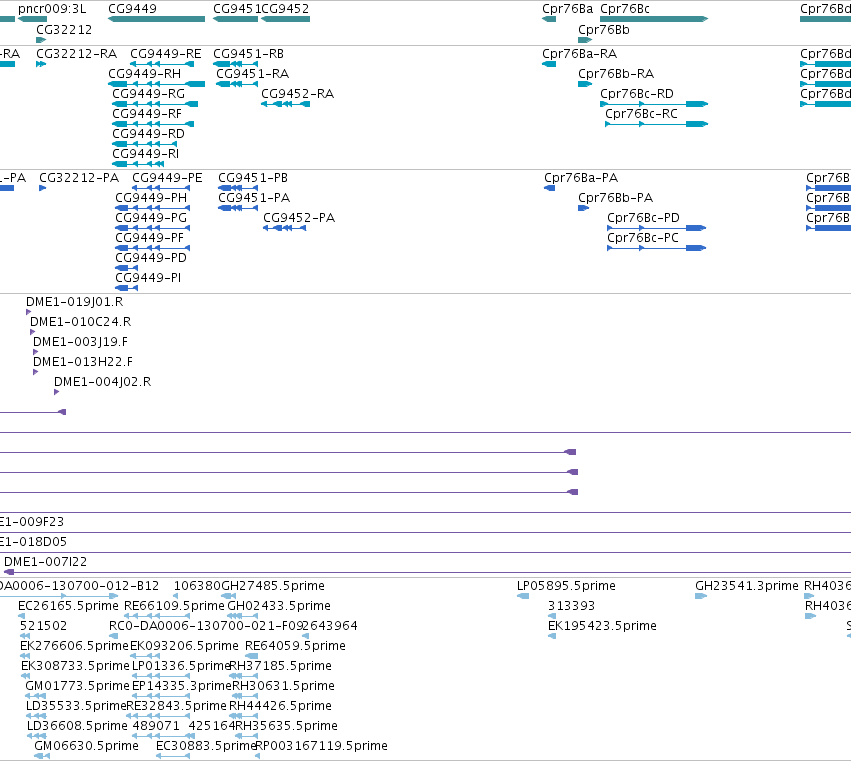Image resolution: width=851 pixels, height=761 pixels.
Task: Open the CG9451-RB transcript label
Action: 249,54
